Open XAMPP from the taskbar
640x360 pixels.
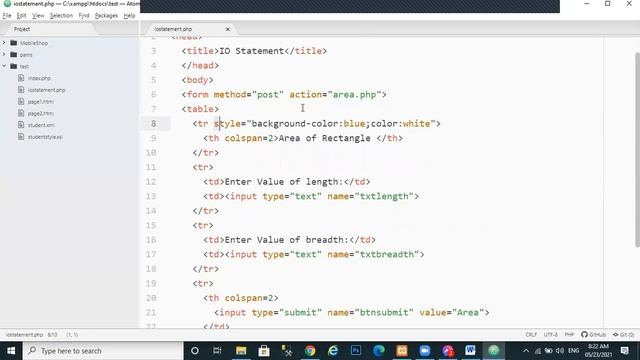[402, 351]
